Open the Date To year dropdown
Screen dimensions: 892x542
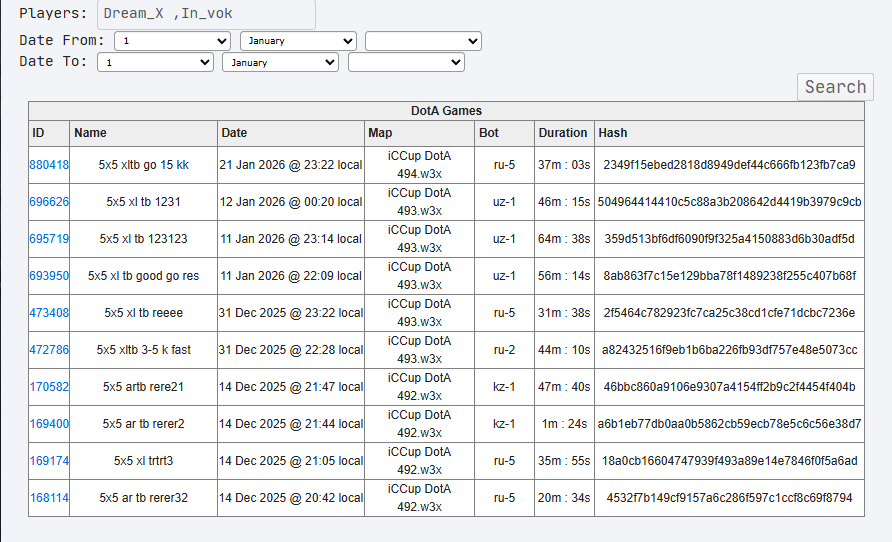coord(406,63)
